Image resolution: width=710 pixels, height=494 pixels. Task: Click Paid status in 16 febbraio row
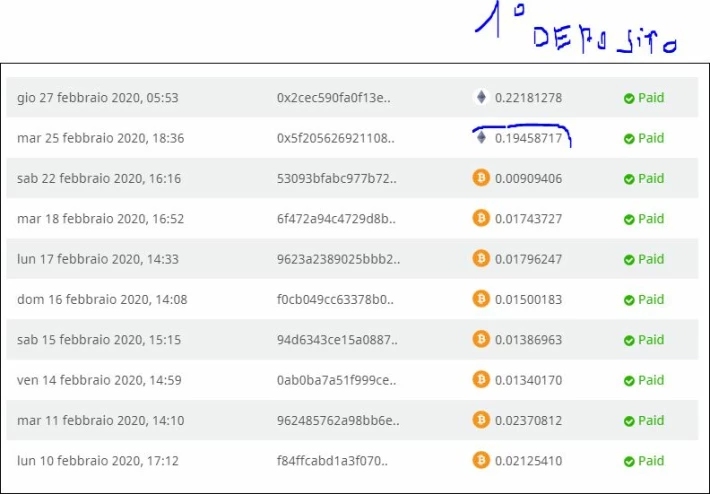click(x=651, y=299)
